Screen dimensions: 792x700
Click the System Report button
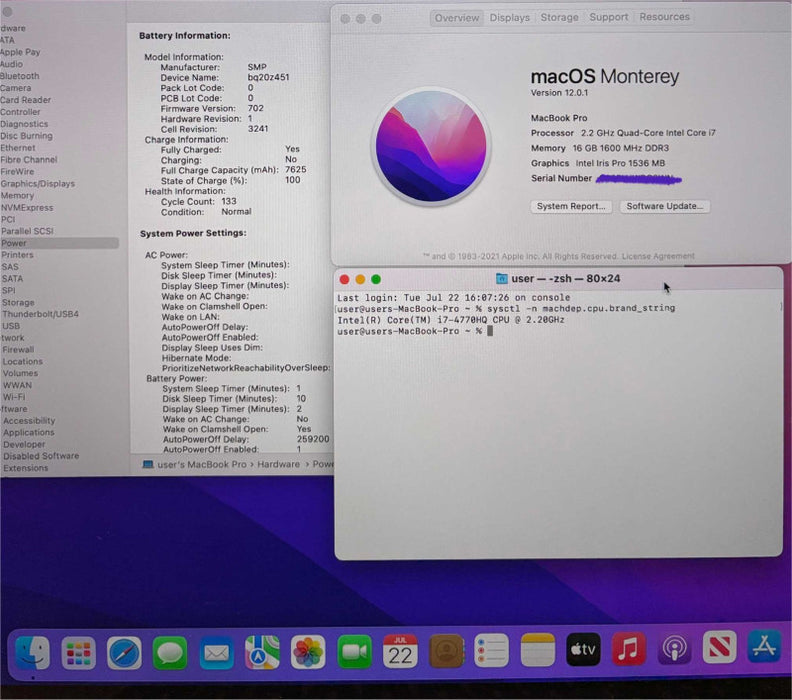(x=571, y=207)
